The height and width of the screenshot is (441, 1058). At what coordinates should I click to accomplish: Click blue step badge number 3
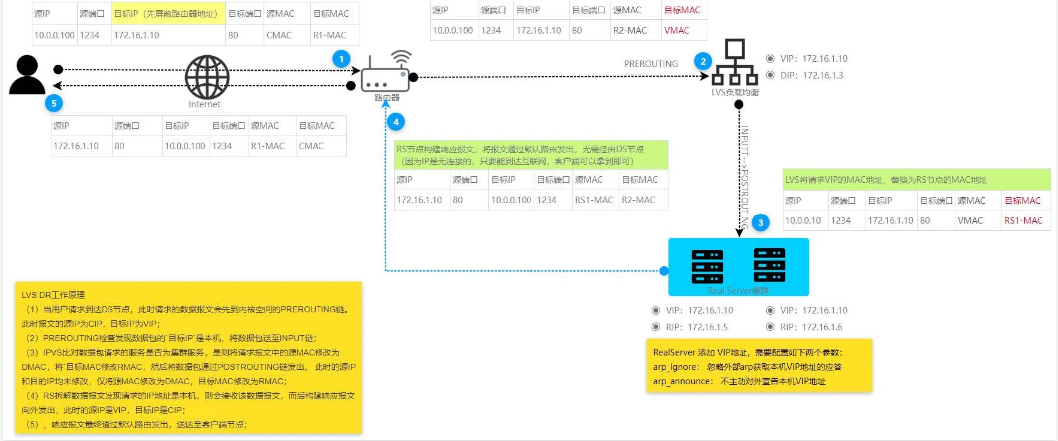coord(761,222)
